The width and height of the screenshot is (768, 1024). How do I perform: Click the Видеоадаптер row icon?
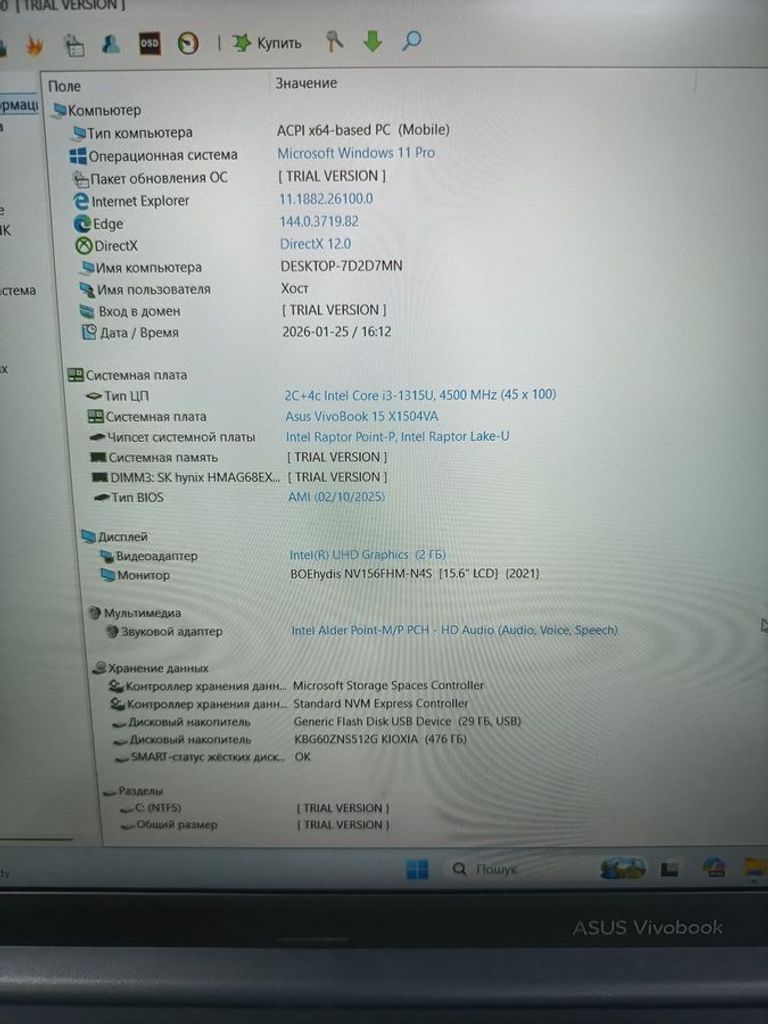pos(106,556)
